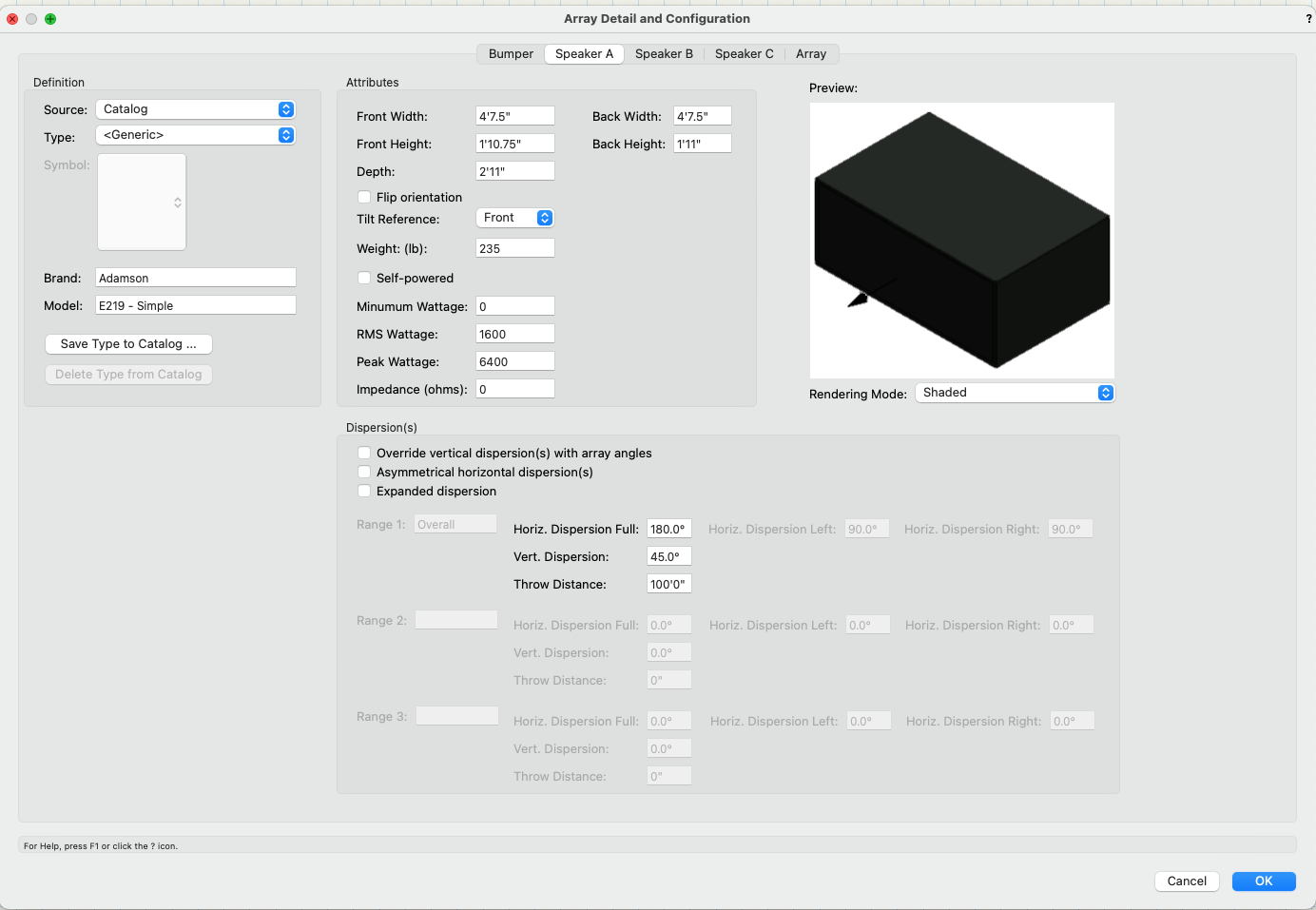This screenshot has width=1316, height=910.
Task: Open the Type dropdown showing Generic
Action: click(196, 135)
